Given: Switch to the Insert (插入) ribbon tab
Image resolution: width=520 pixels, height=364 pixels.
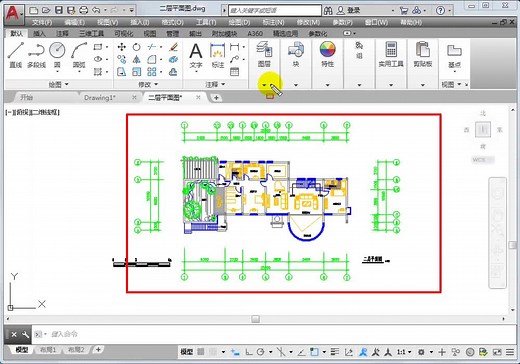Looking at the screenshot, I should pyautogui.click(x=39, y=33).
